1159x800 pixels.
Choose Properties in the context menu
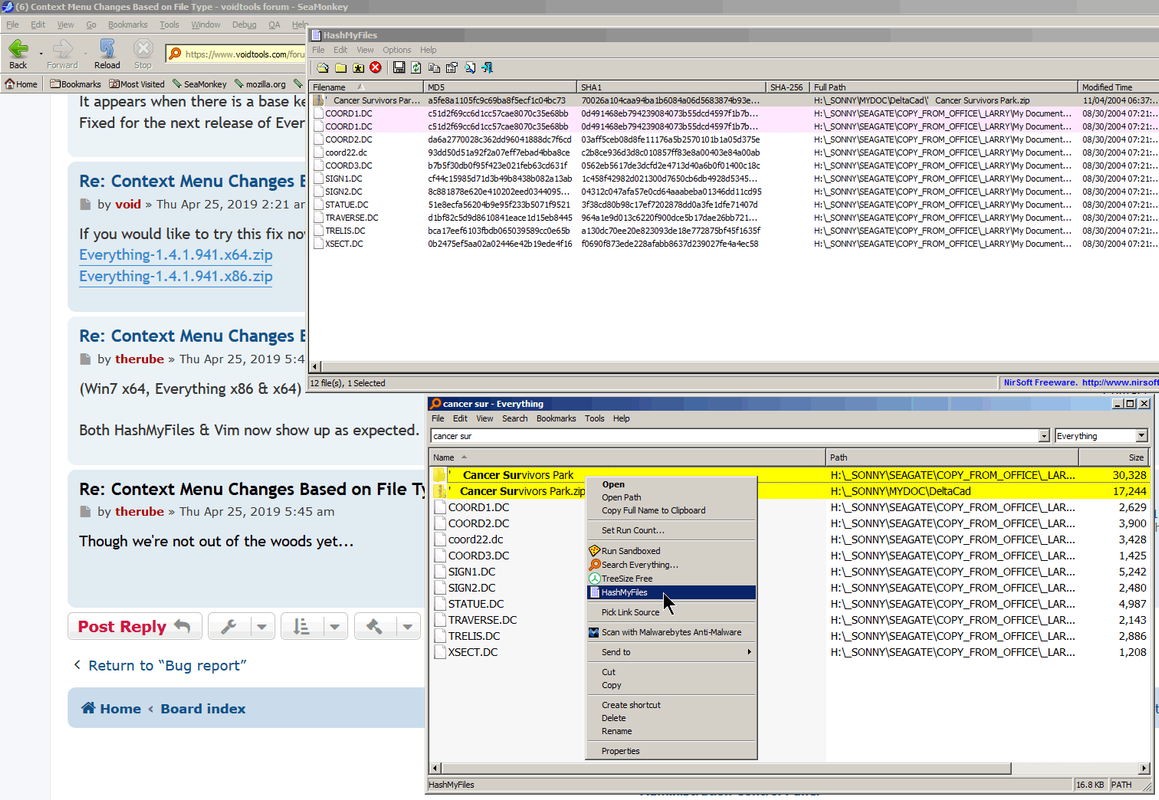tap(671, 750)
